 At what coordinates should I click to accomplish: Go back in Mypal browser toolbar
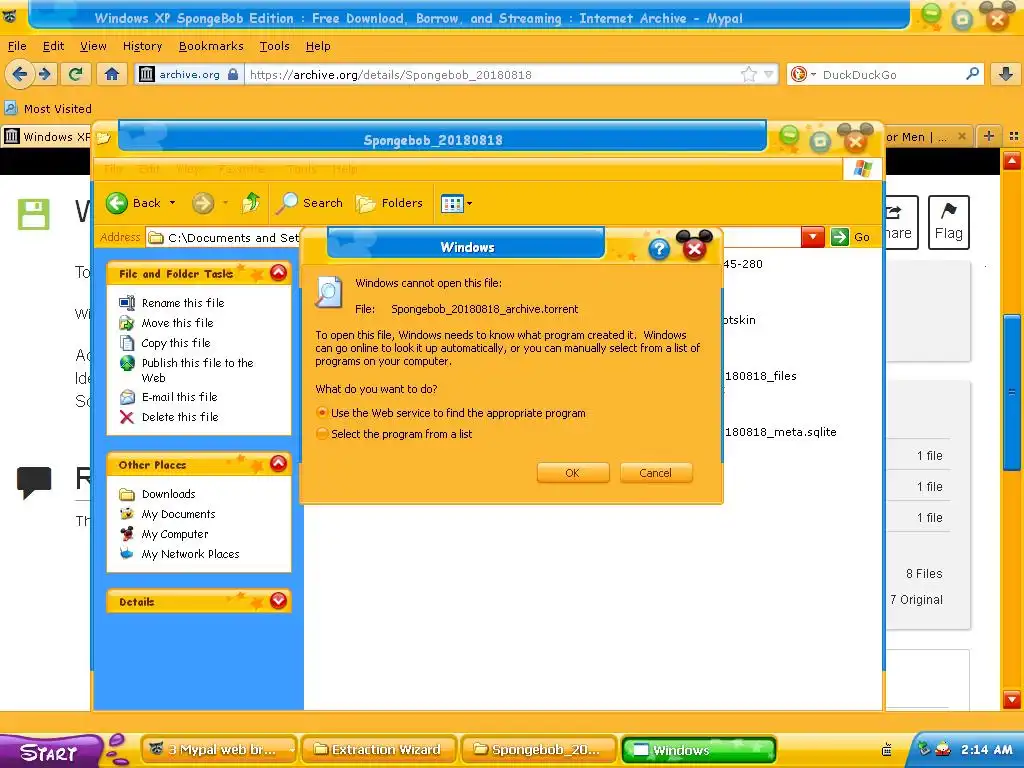pyautogui.click(x=20, y=74)
